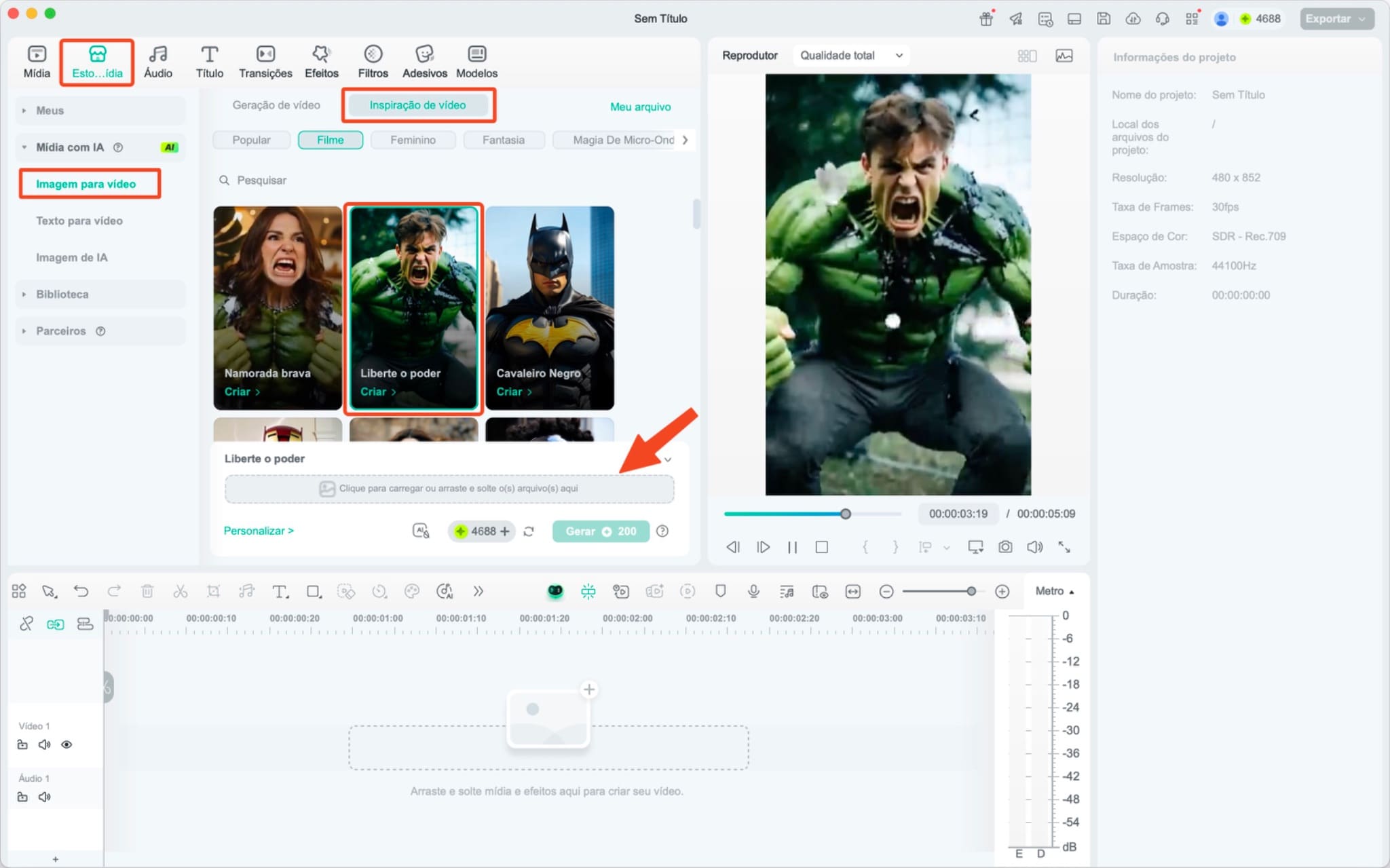1390x868 pixels.
Task: Select Imagem de IA
Action: [72, 257]
